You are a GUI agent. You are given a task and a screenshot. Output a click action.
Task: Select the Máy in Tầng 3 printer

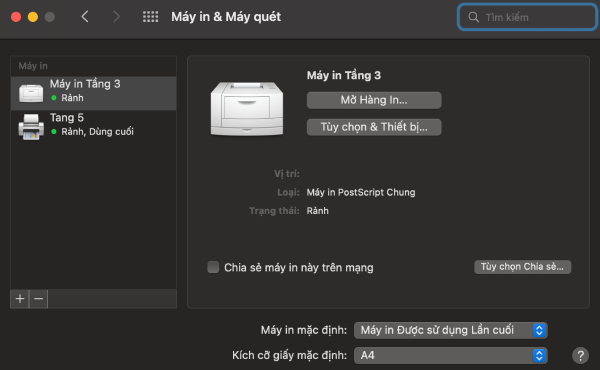pos(94,93)
